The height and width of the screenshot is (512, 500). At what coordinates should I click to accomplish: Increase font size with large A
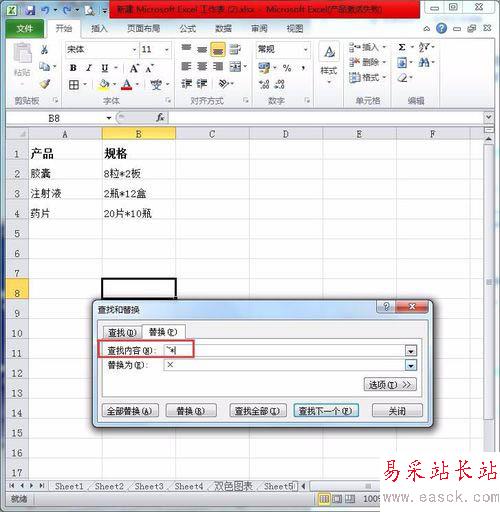click(134, 68)
